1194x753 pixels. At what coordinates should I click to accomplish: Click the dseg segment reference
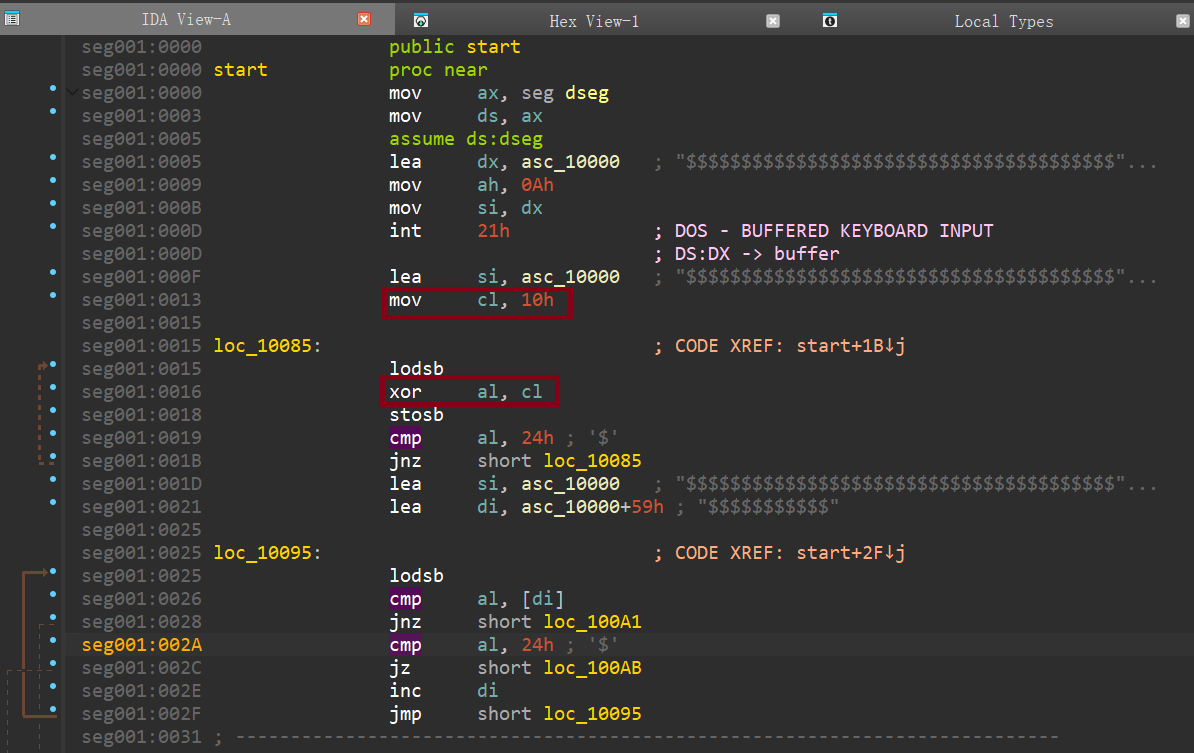tap(587, 93)
